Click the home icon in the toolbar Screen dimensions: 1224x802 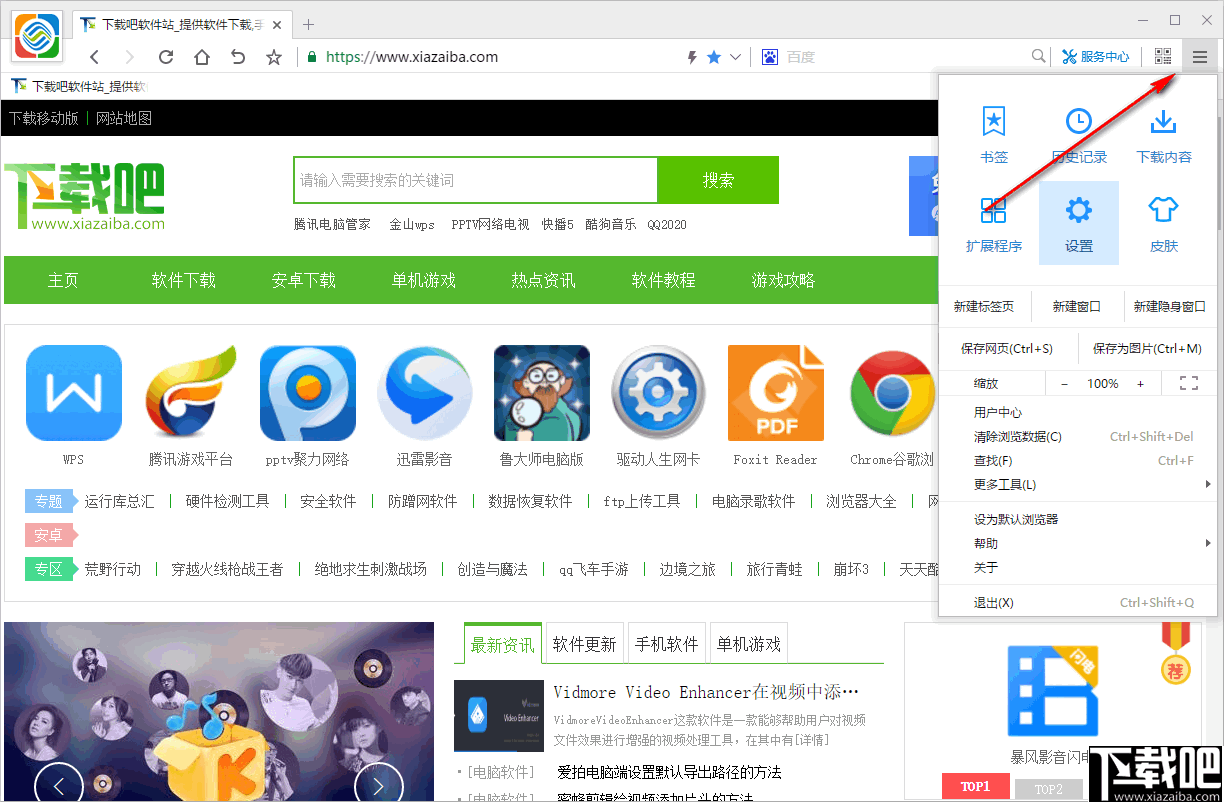[201, 57]
